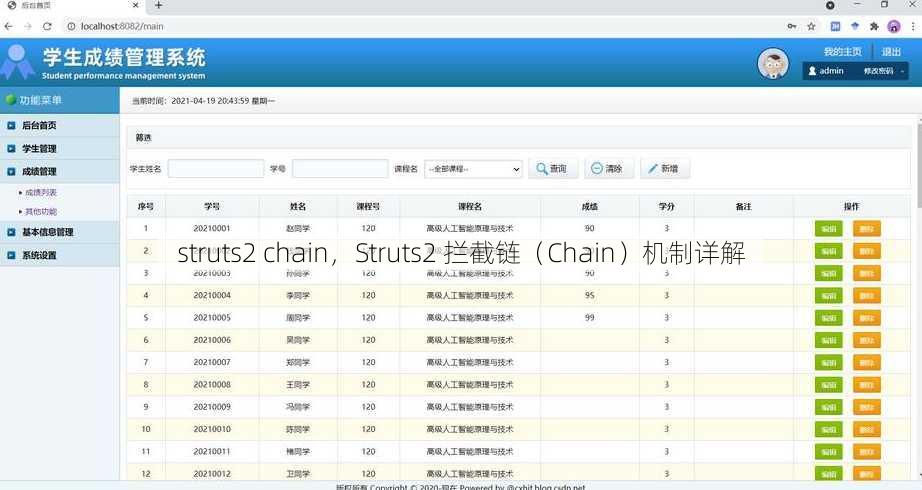
Task: Open the Chrome three-dot menu
Action: [x=913, y=26]
